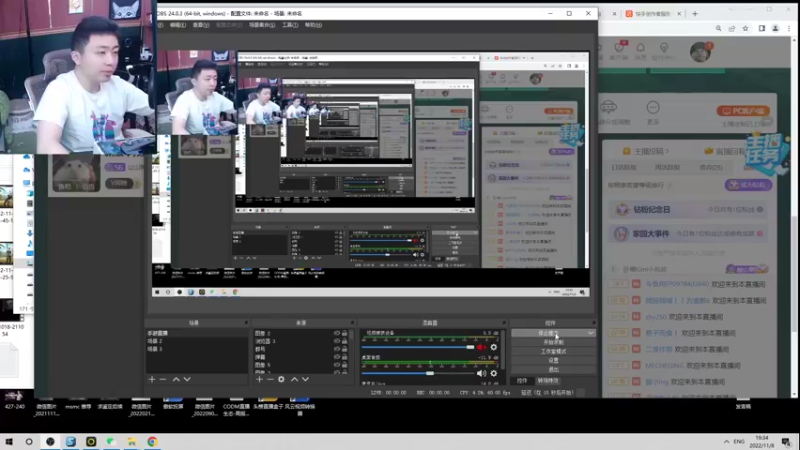The width and height of the screenshot is (800, 450).
Task: Click the float icon on the Mixer panel header
Action: (504, 323)
